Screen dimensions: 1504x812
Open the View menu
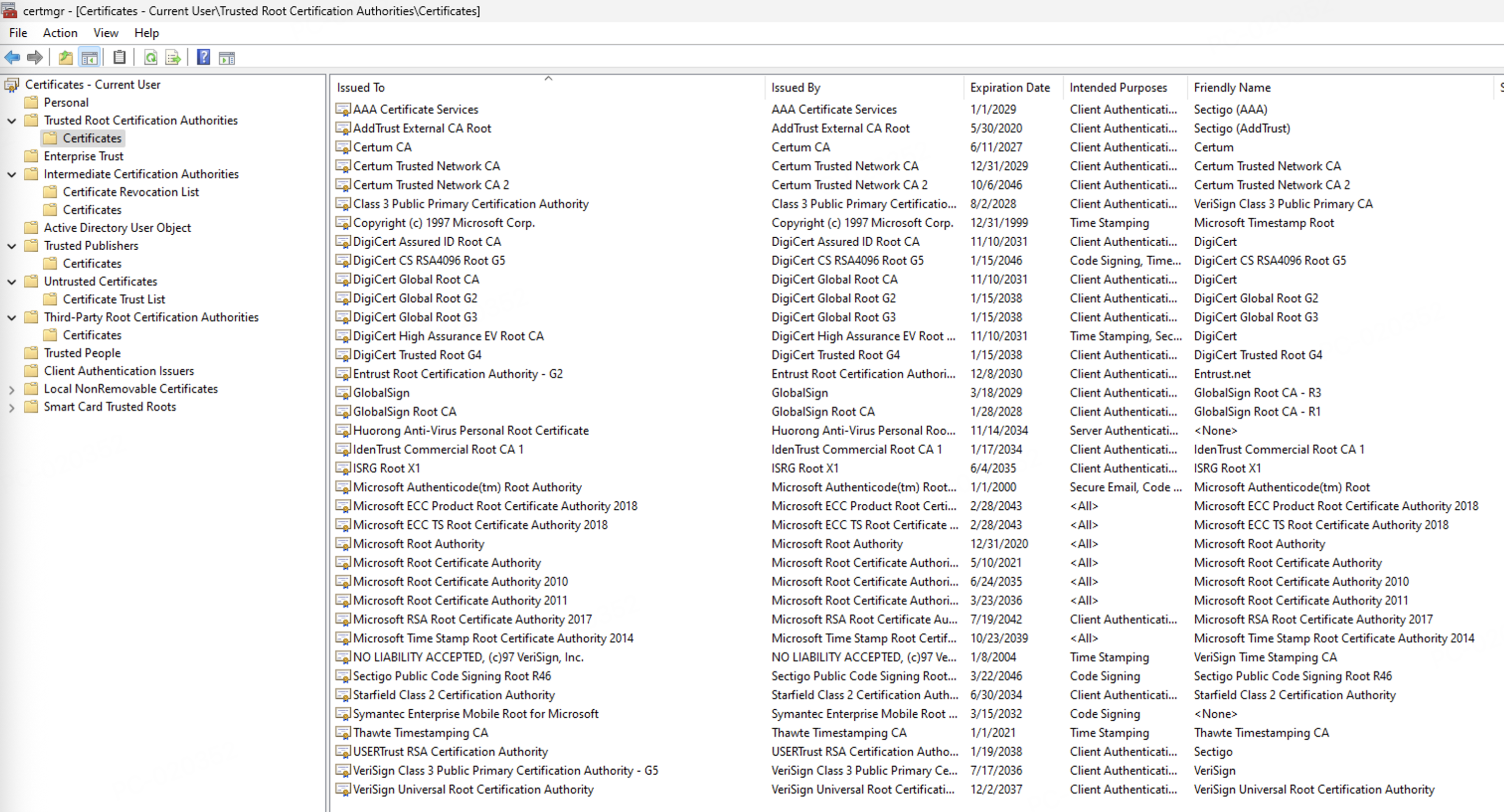point(106,33)
